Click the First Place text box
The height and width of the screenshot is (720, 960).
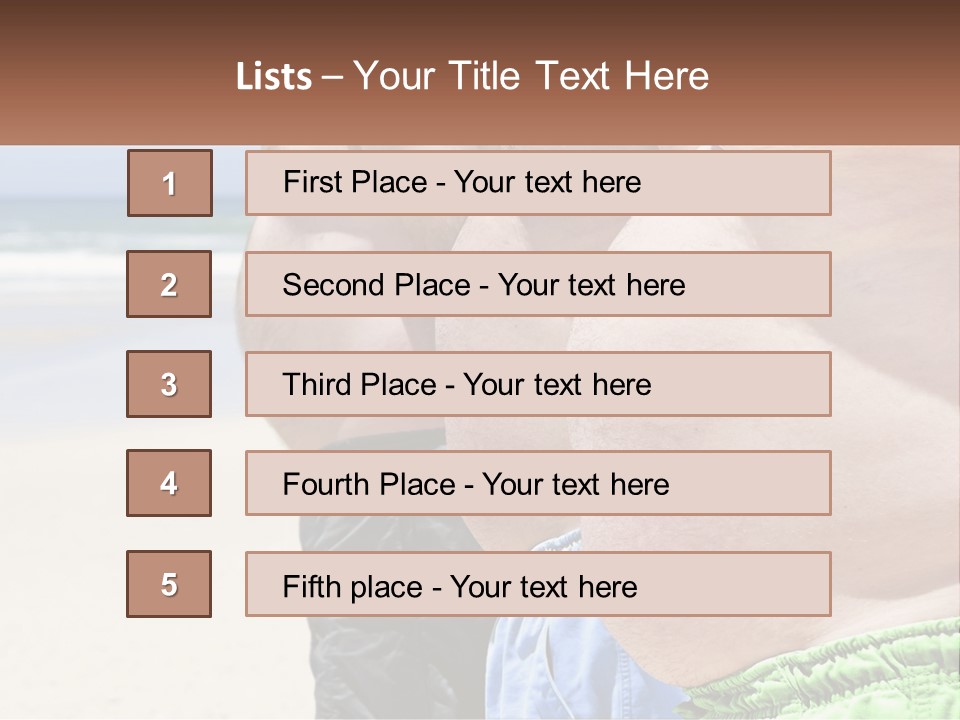[538, 183]
